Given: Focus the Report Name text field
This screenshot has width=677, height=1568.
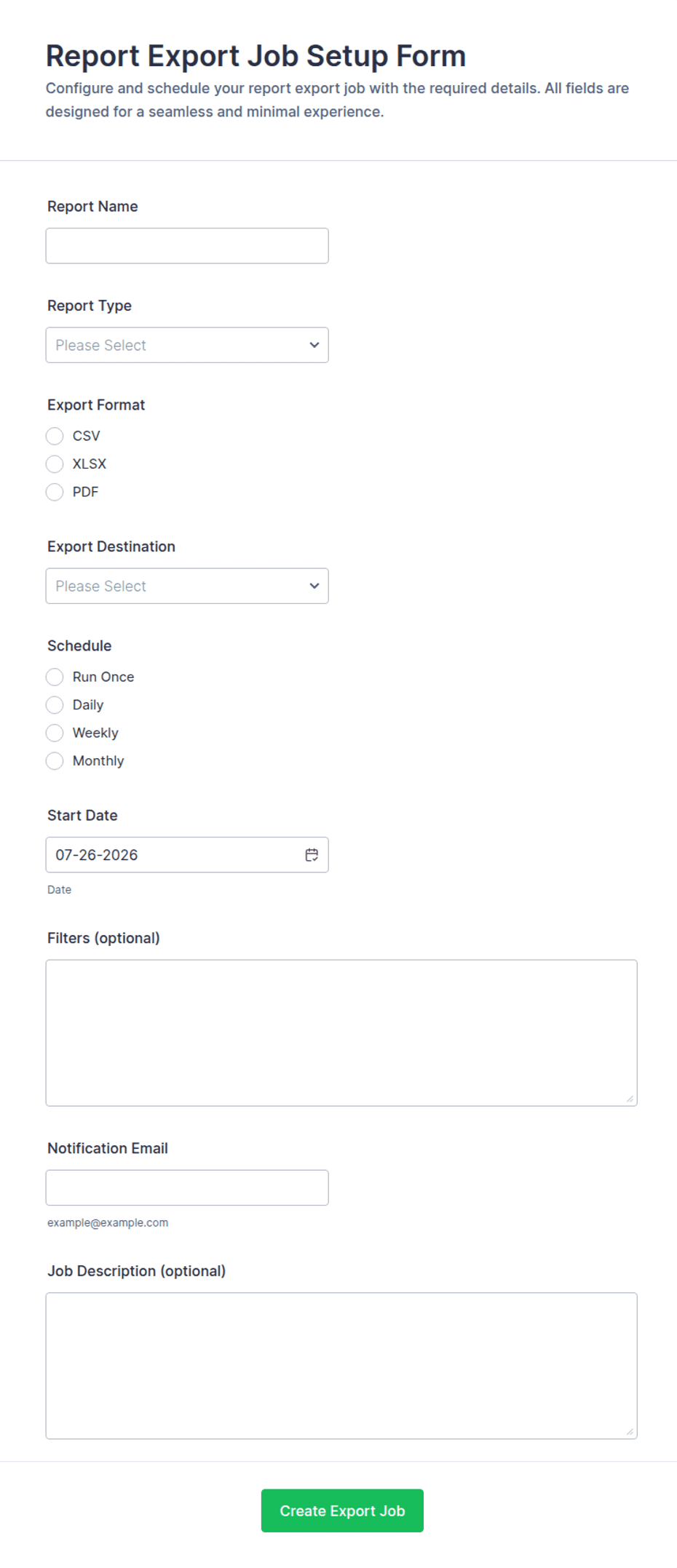Looking at the screenshot, I should [x=187, y=246].
